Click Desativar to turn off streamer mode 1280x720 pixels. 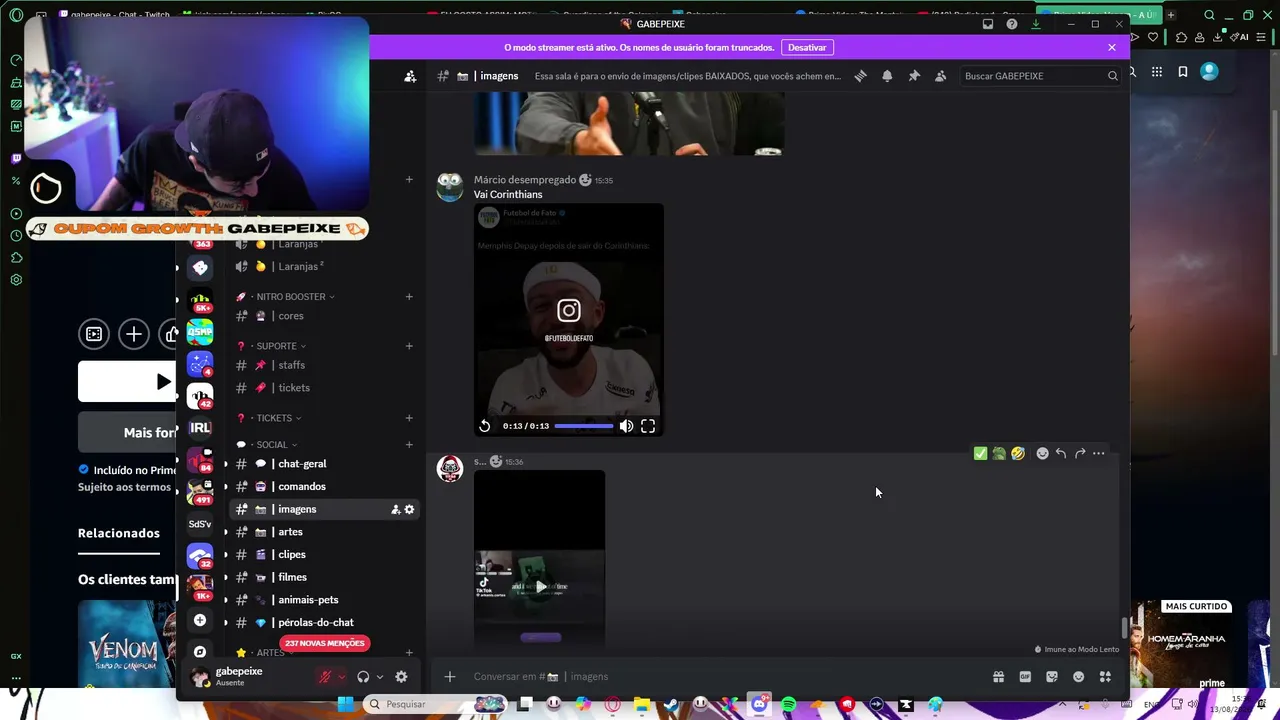pyautogui.click(x=807, y=47)
